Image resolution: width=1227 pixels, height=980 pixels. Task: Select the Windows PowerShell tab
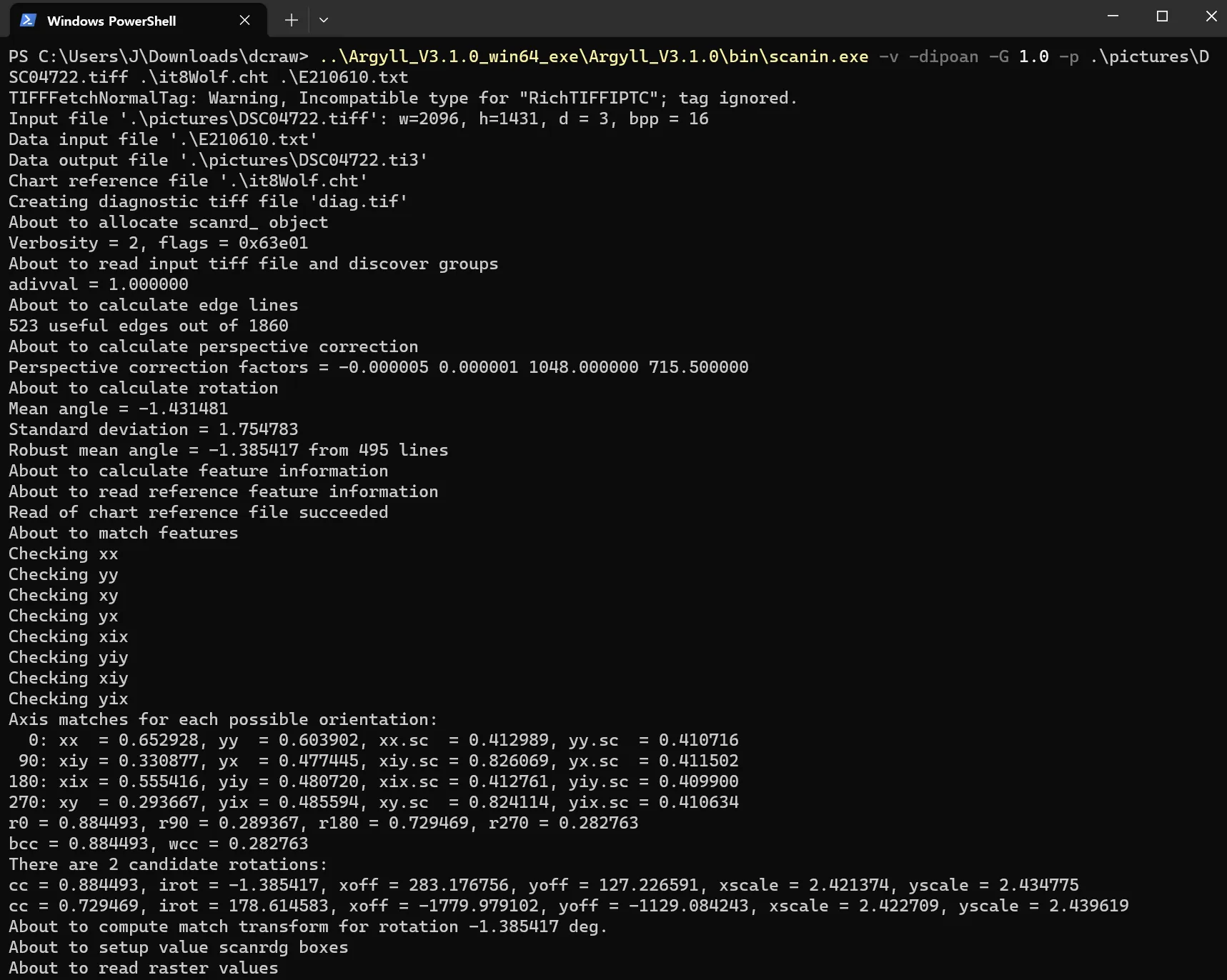tap(111, 21)
